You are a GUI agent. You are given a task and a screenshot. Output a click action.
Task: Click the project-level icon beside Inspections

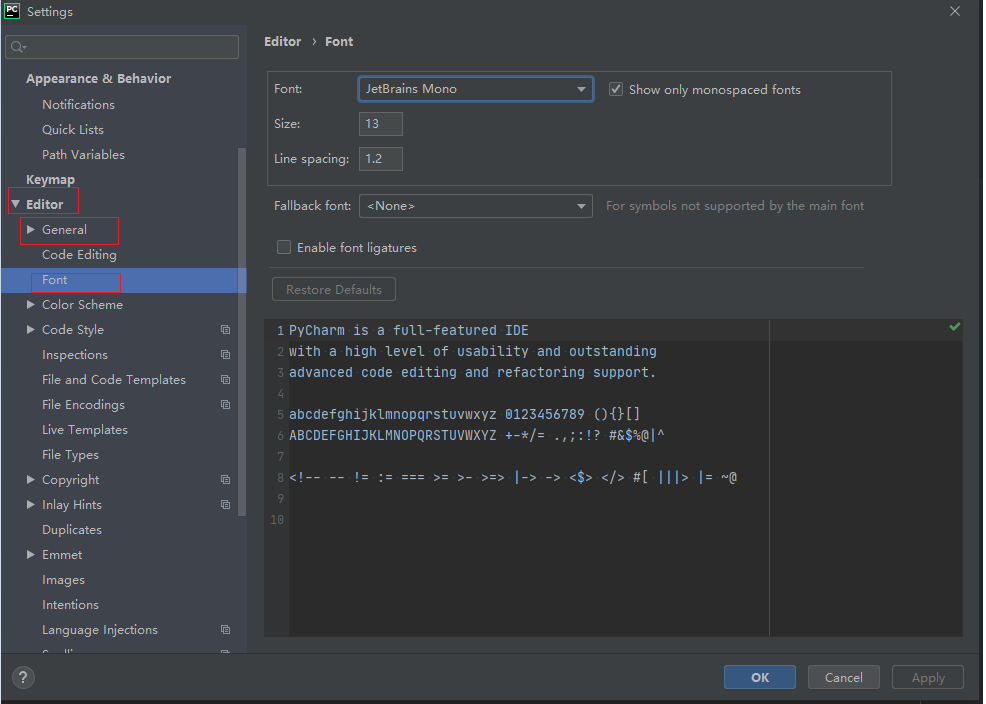pyautogui.click(x=225, y=355)
